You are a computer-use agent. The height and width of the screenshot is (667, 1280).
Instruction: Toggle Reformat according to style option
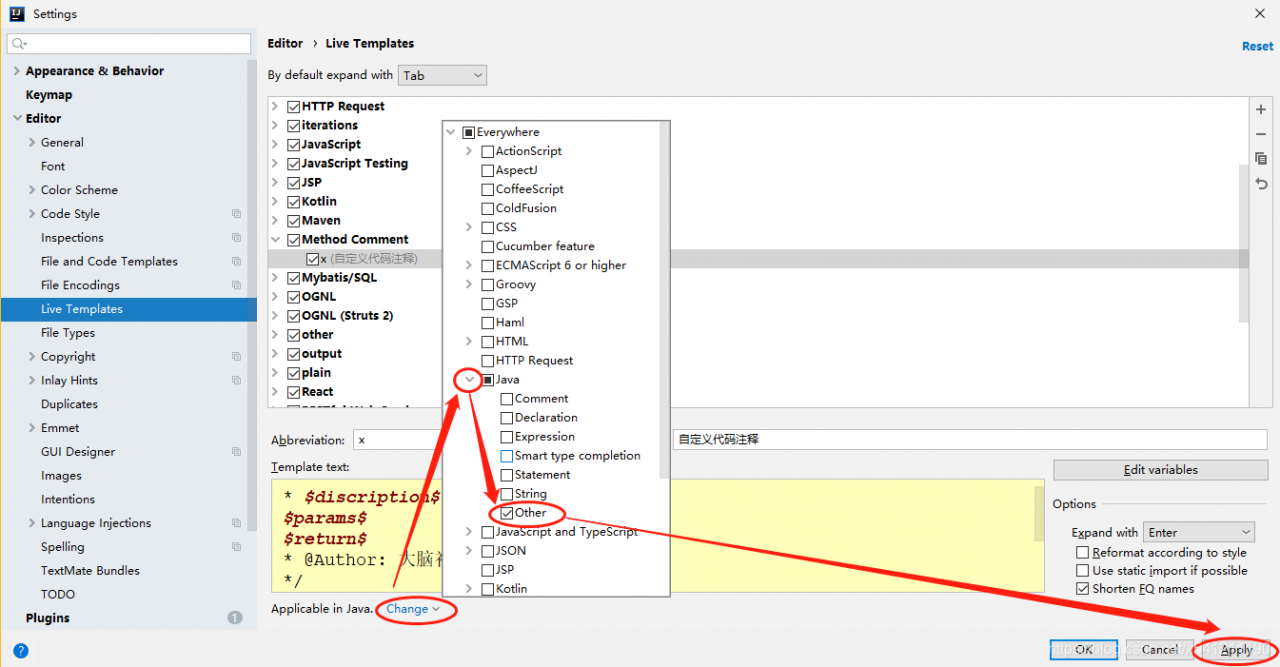(x=1082, y=553)
